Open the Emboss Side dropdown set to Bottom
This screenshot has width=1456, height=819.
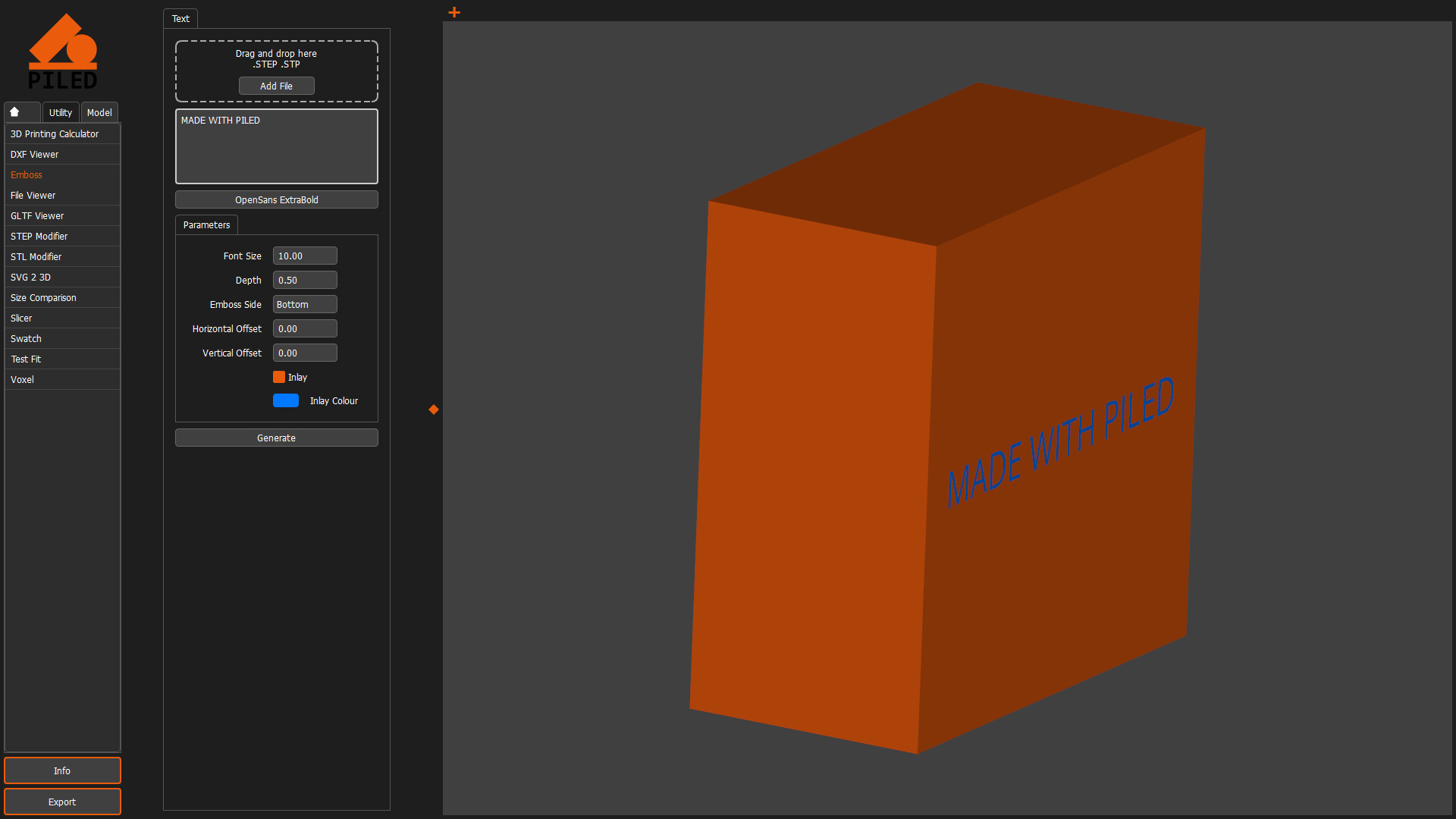304,304
